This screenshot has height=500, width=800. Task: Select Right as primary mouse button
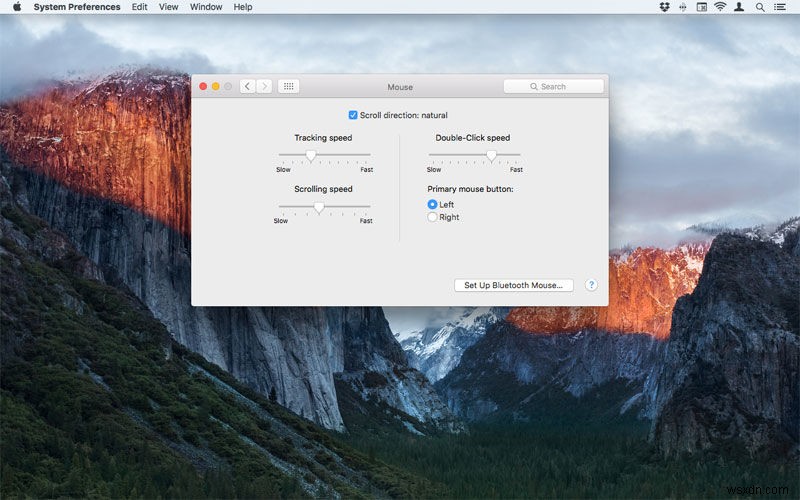coord(433,217)
